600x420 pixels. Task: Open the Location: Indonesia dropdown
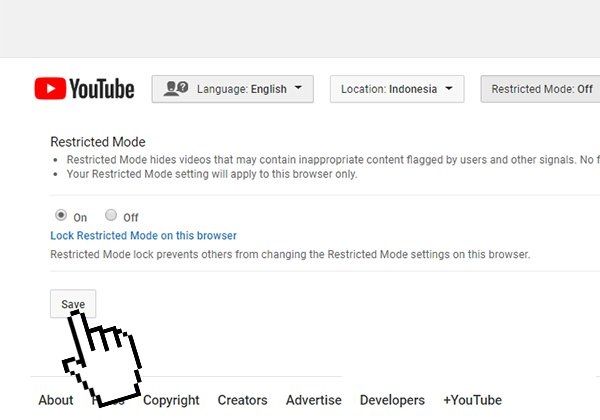397,89
